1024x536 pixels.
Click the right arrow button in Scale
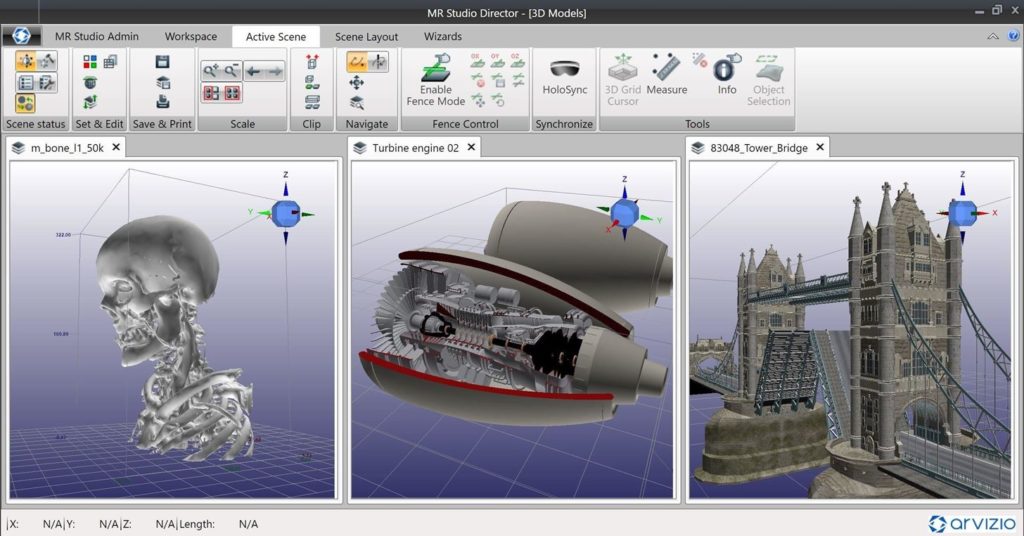click(275, 71)
